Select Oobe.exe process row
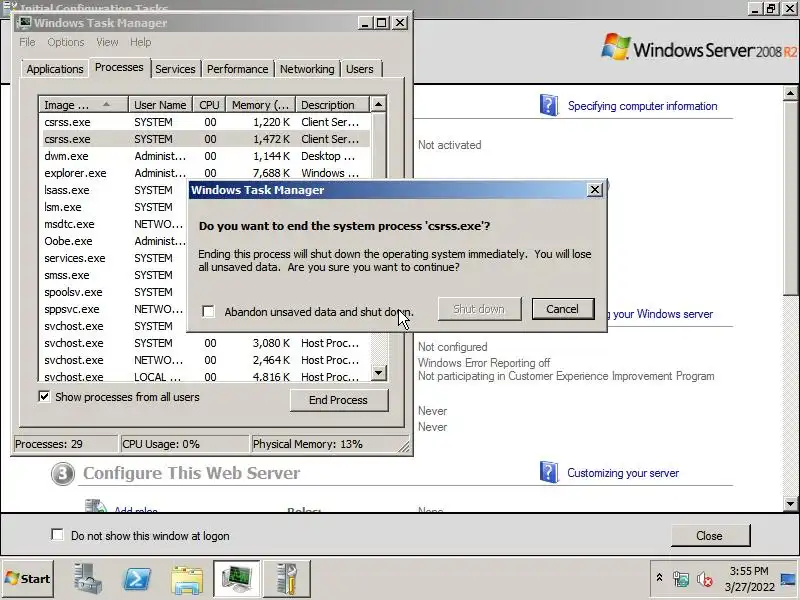This screenshot has width=800, height=600. pos(113,241)
